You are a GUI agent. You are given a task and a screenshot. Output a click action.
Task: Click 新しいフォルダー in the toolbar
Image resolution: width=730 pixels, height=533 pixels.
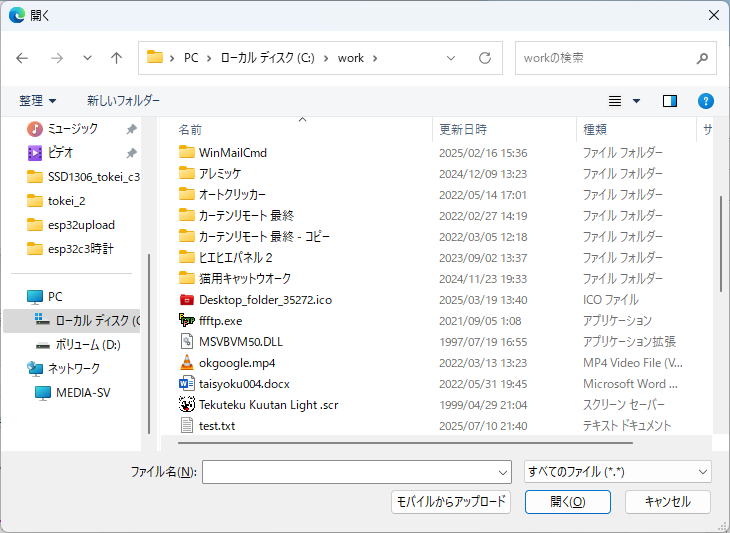(x=123, y=101)
